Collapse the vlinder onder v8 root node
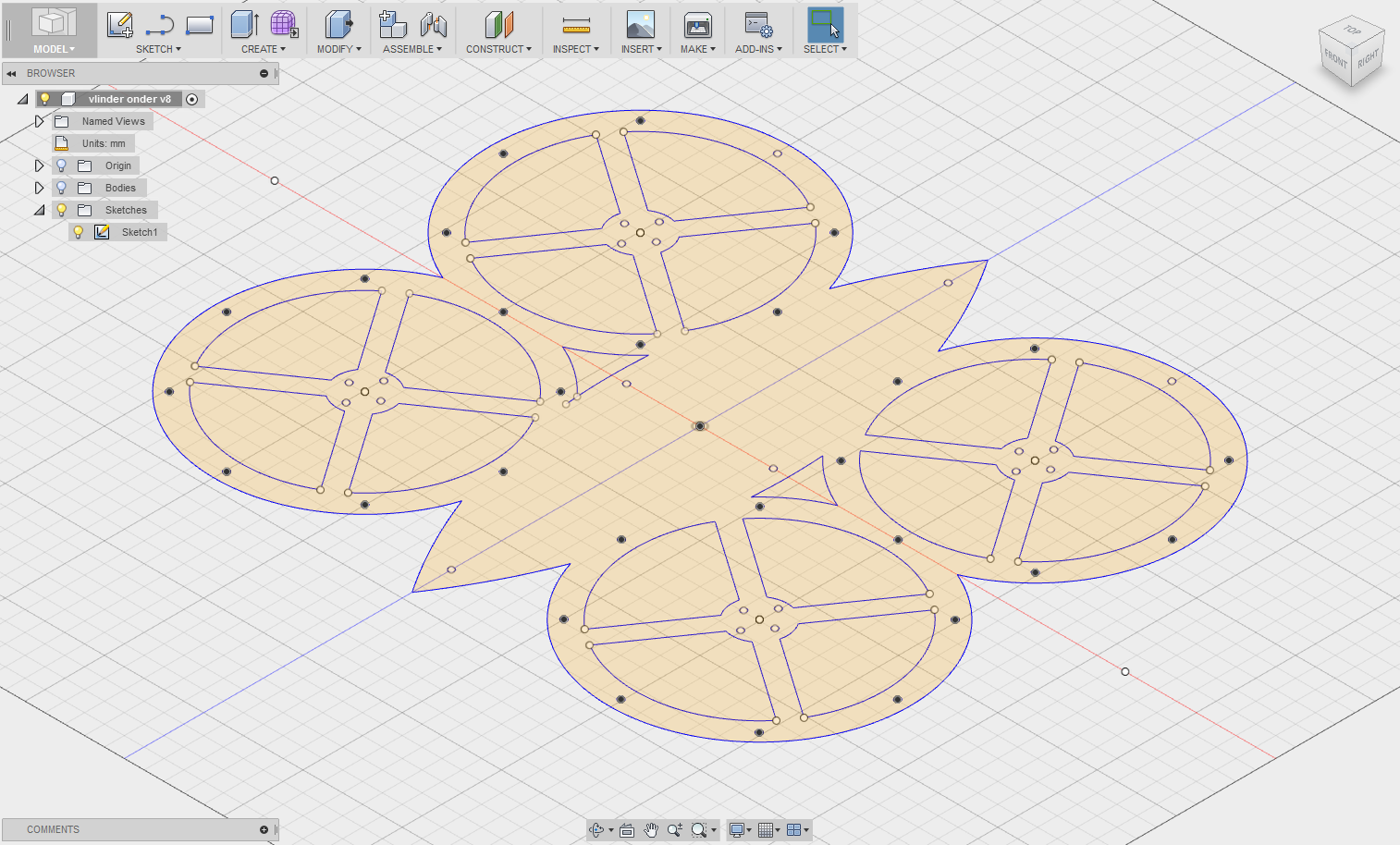 pyautogui.click(x=22, y=99)
